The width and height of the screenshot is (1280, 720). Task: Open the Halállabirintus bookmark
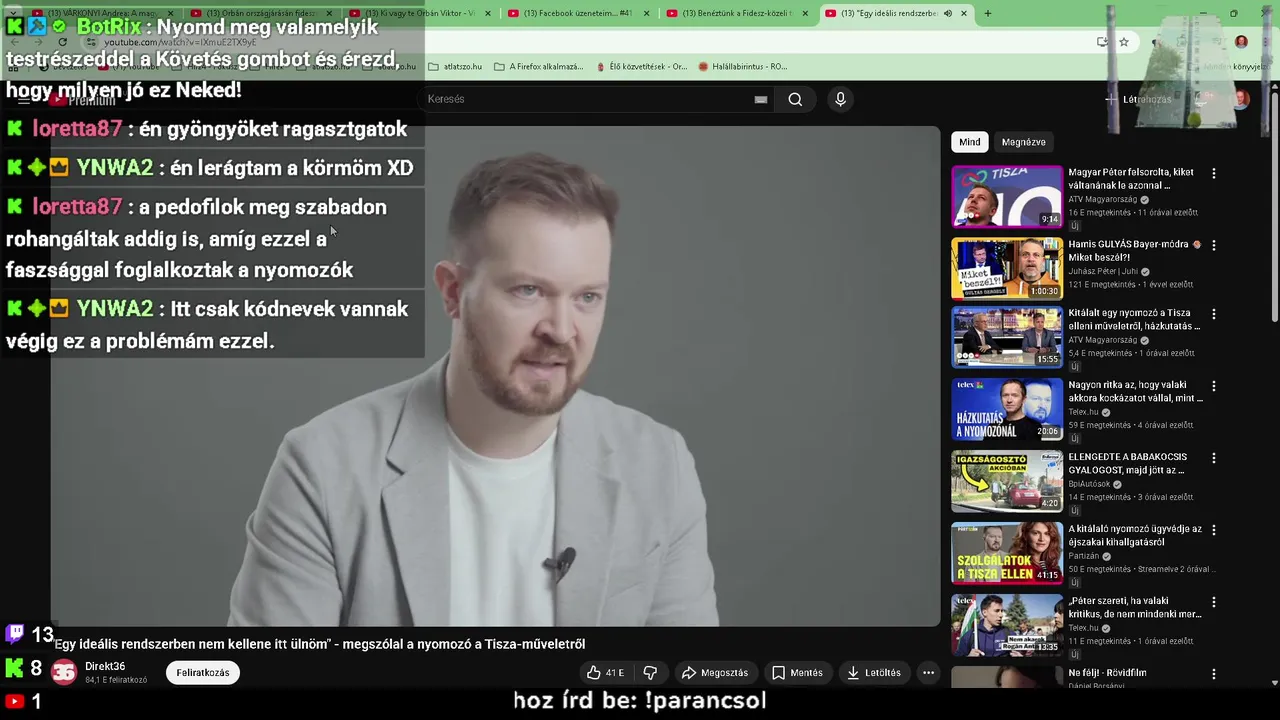coord(742,67)
